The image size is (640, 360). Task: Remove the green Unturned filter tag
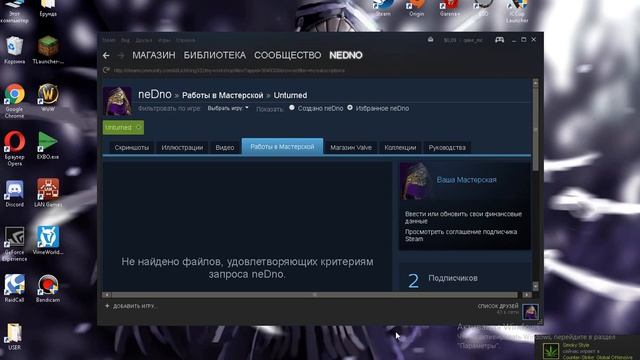138,127
